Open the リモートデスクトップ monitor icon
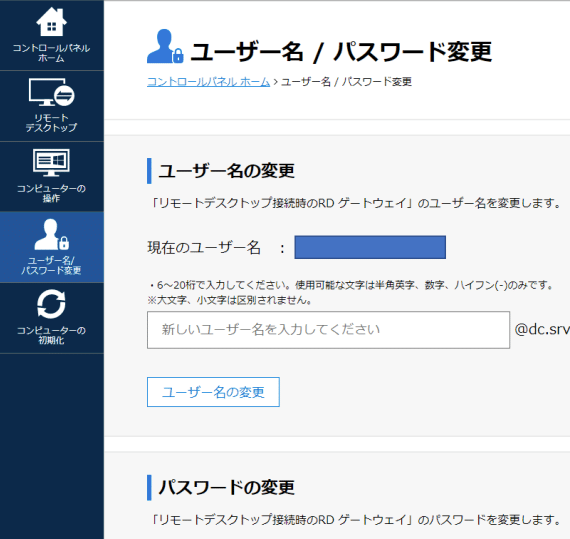 click(x=51, y=92)
